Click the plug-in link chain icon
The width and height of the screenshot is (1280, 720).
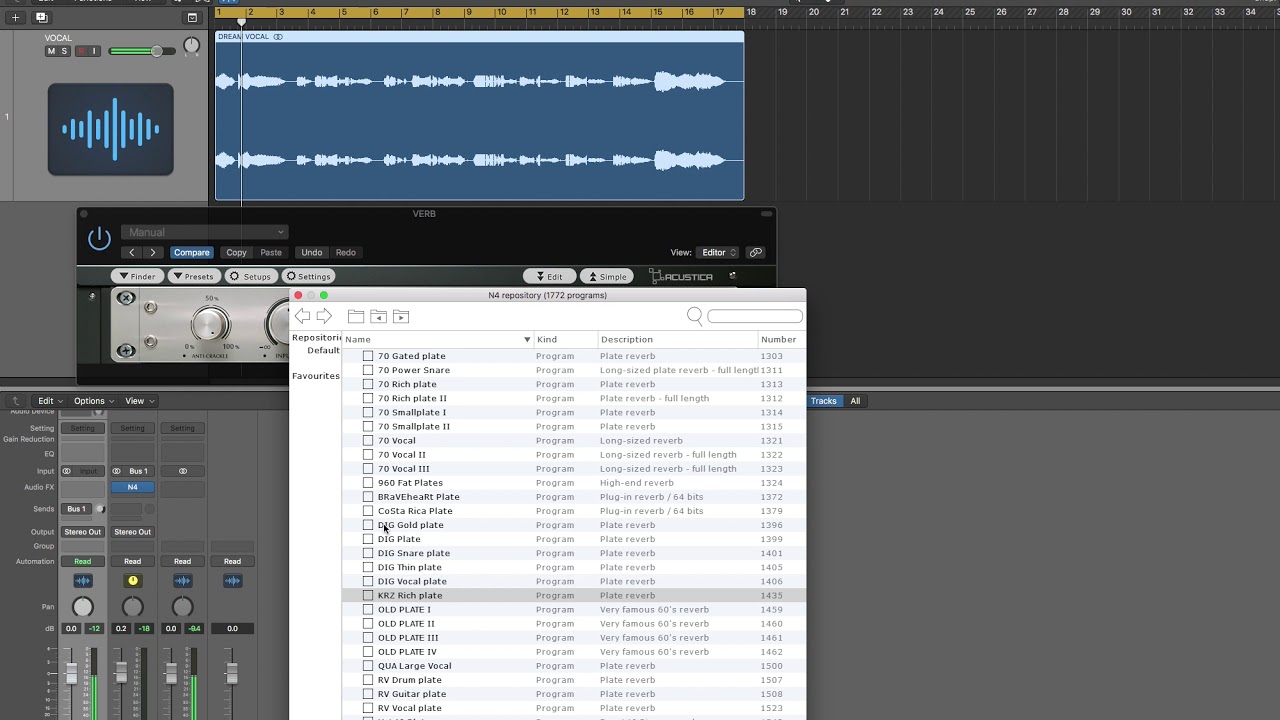pos(756,252)
